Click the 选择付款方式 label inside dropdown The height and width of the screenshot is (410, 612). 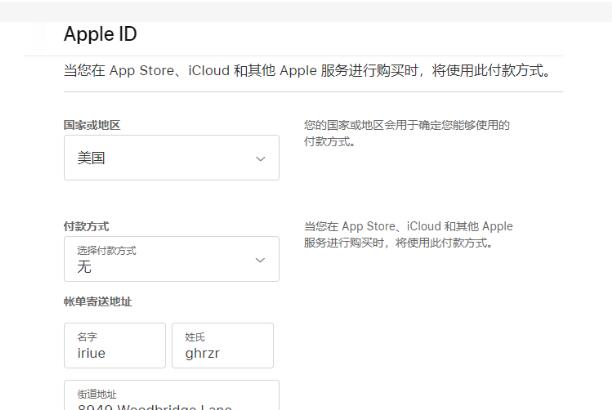[x=106, y=251]
